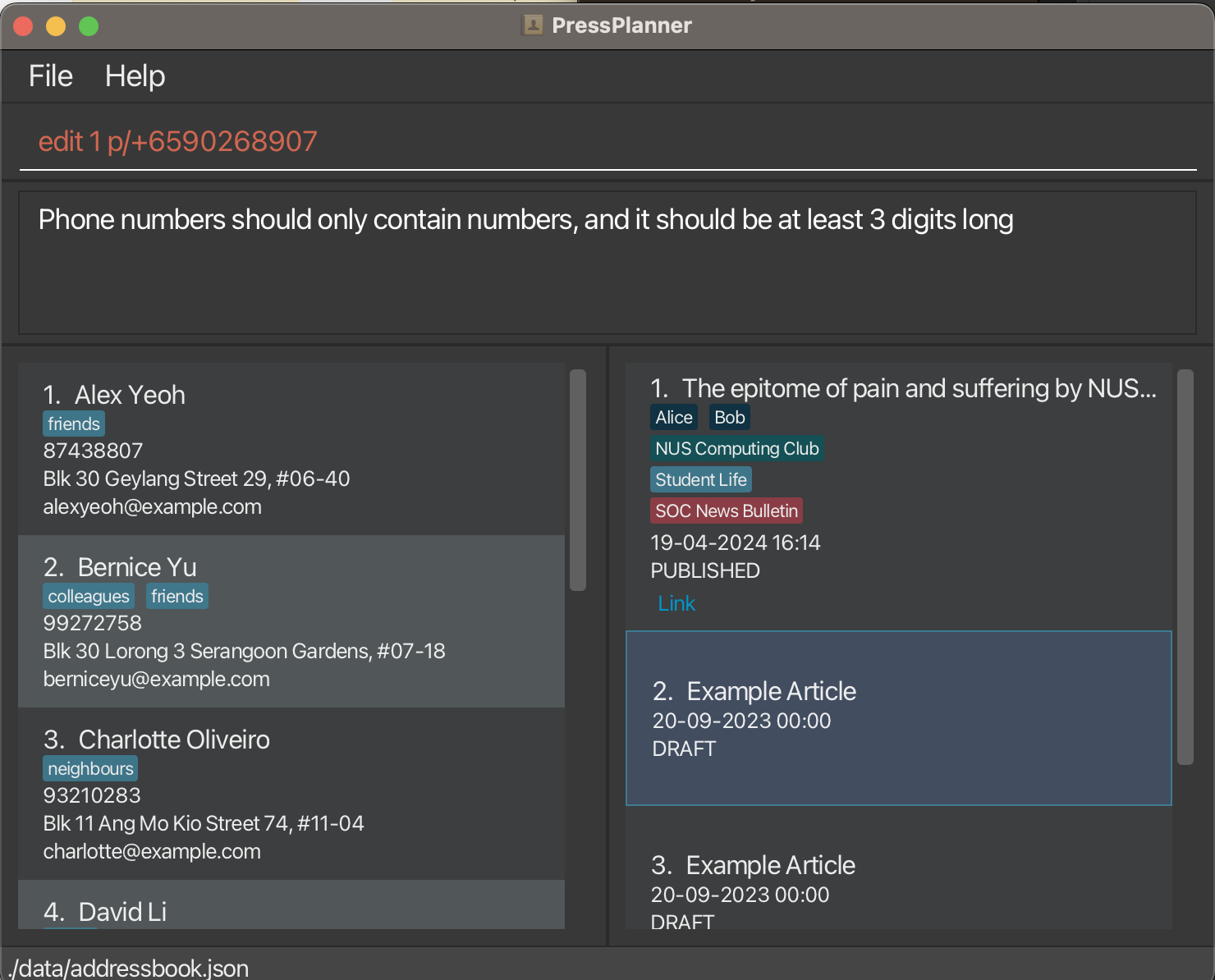Open the File menu
The width and height of the screenshot is (1215, 980).
tap(51, 76)
